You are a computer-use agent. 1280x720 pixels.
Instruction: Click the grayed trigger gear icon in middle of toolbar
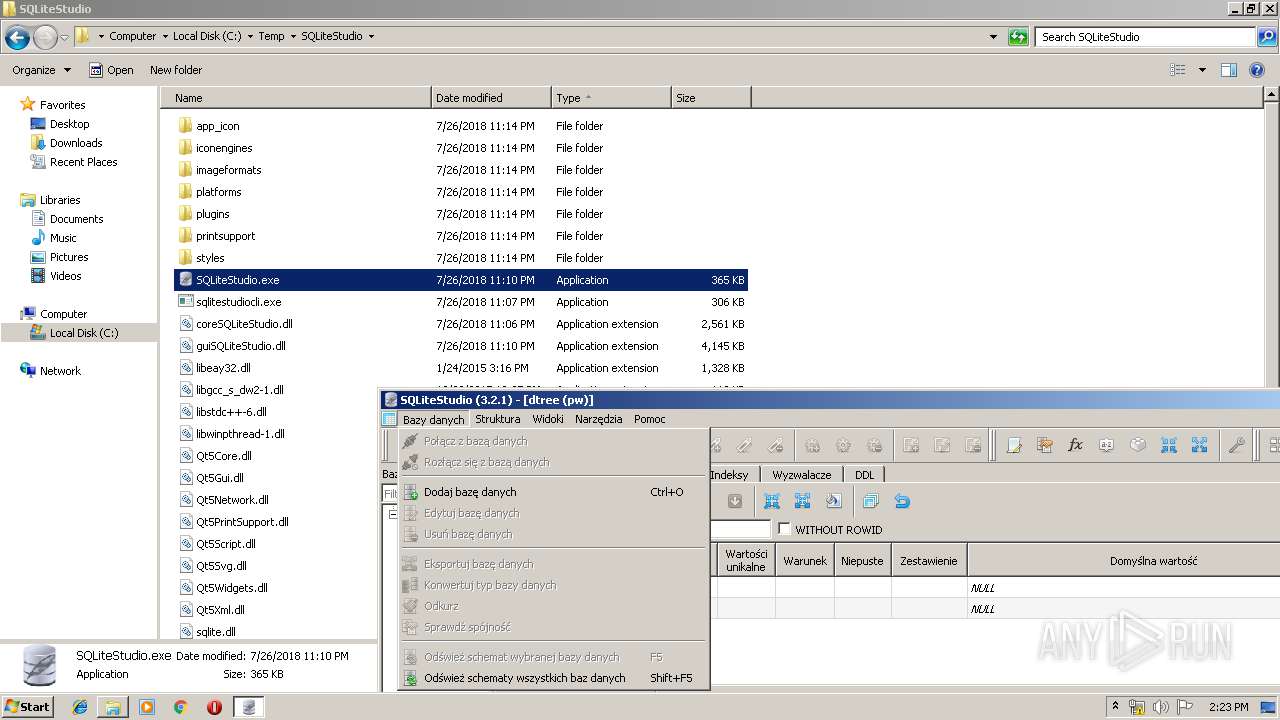[844, 445]
